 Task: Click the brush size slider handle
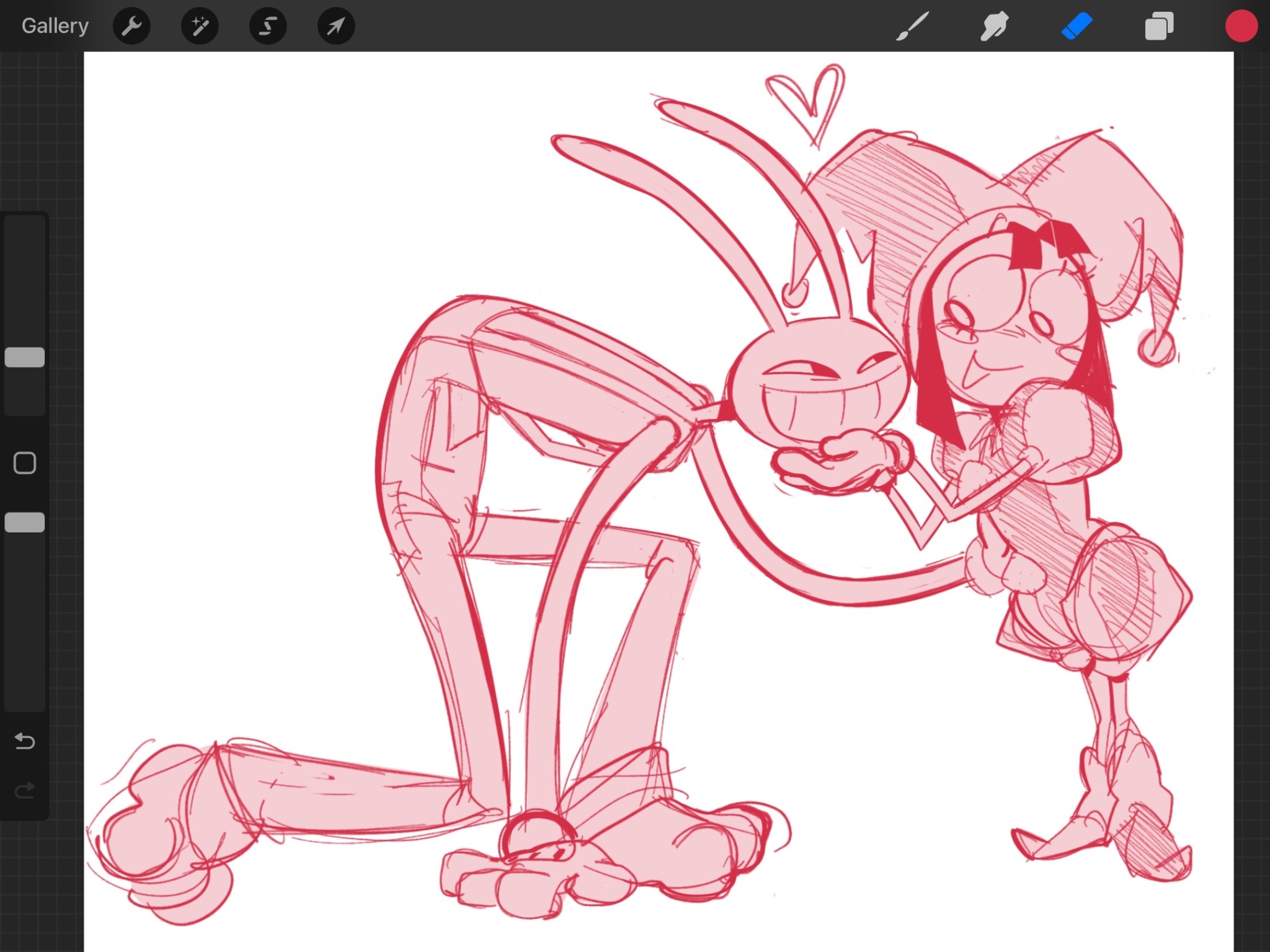(25, 358)
